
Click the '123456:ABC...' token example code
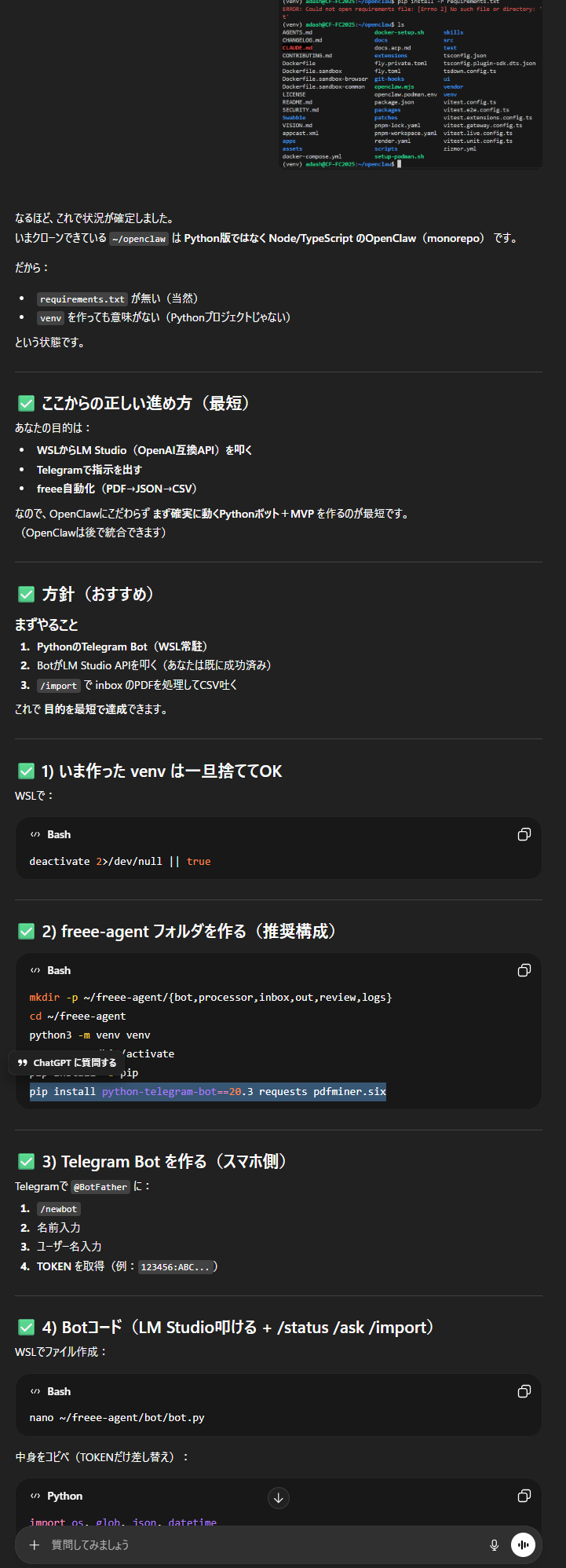pos(176,1266)
